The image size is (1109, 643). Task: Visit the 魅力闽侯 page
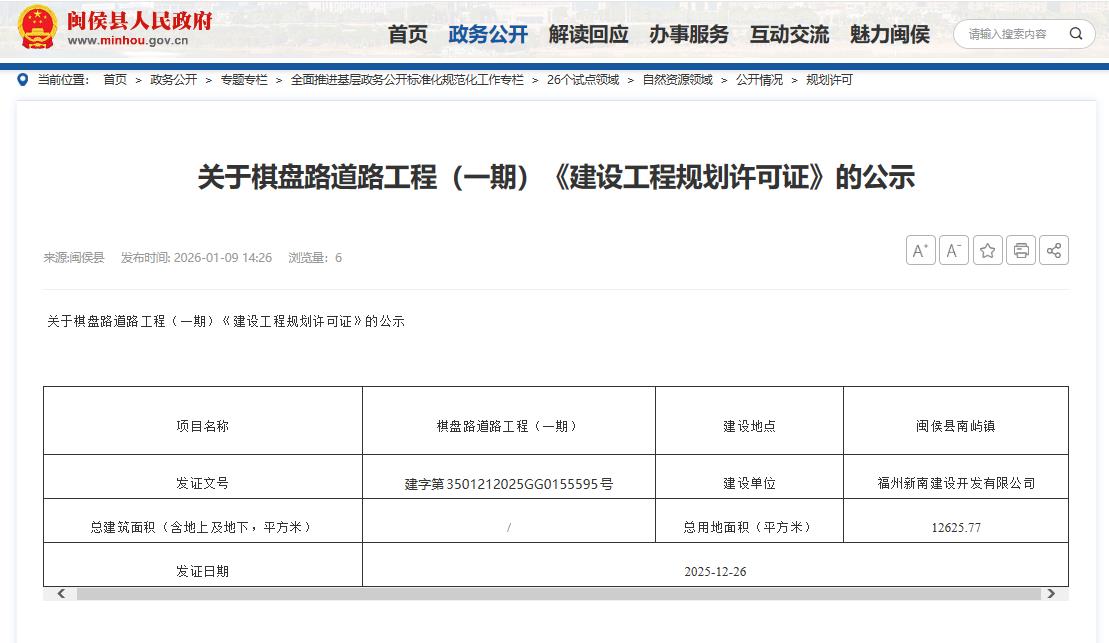point(889,34)
